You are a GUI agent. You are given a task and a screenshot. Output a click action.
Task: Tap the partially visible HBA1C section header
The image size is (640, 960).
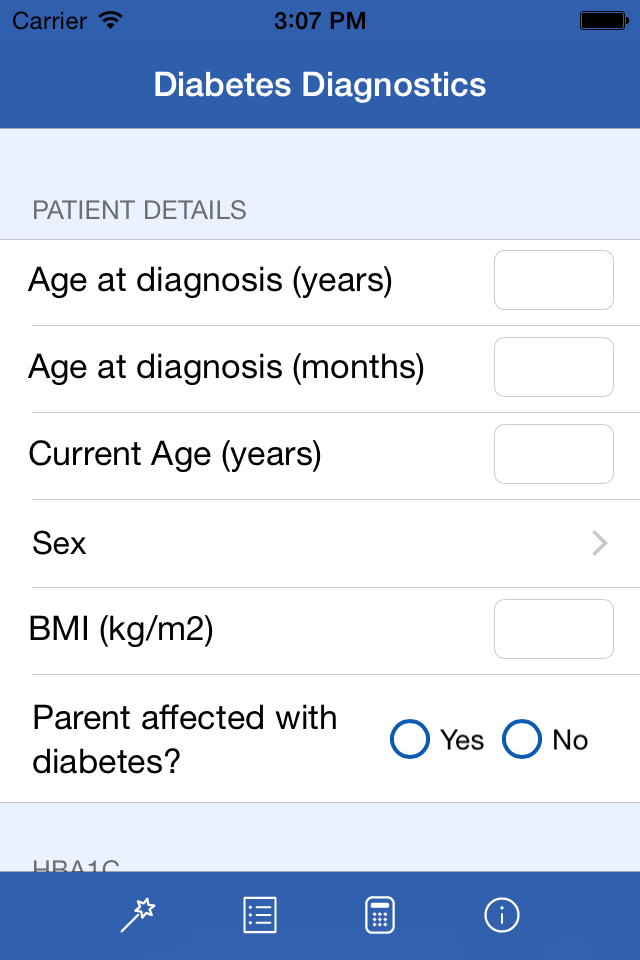pos(76,865)
